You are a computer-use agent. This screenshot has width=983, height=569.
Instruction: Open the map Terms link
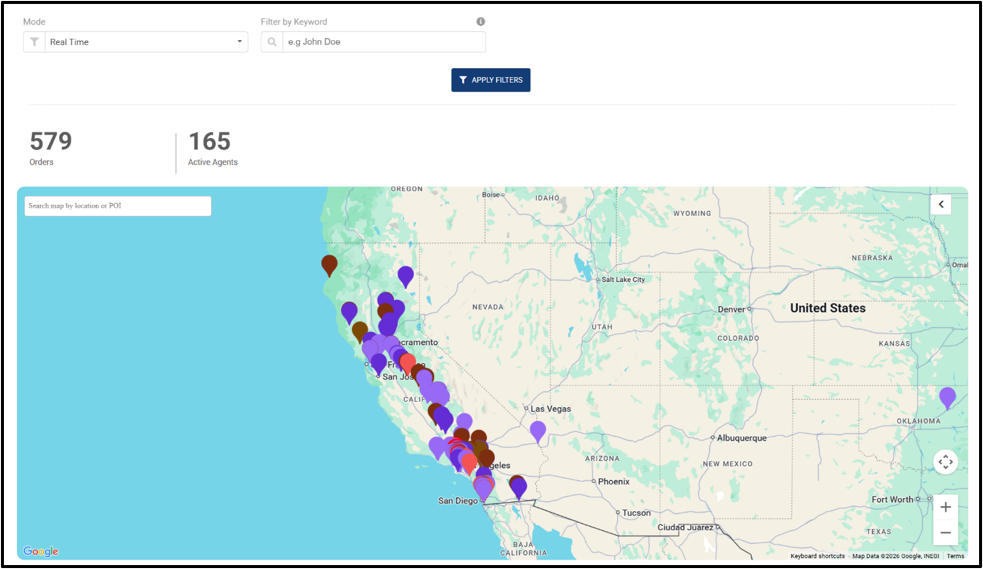[955, 556]
